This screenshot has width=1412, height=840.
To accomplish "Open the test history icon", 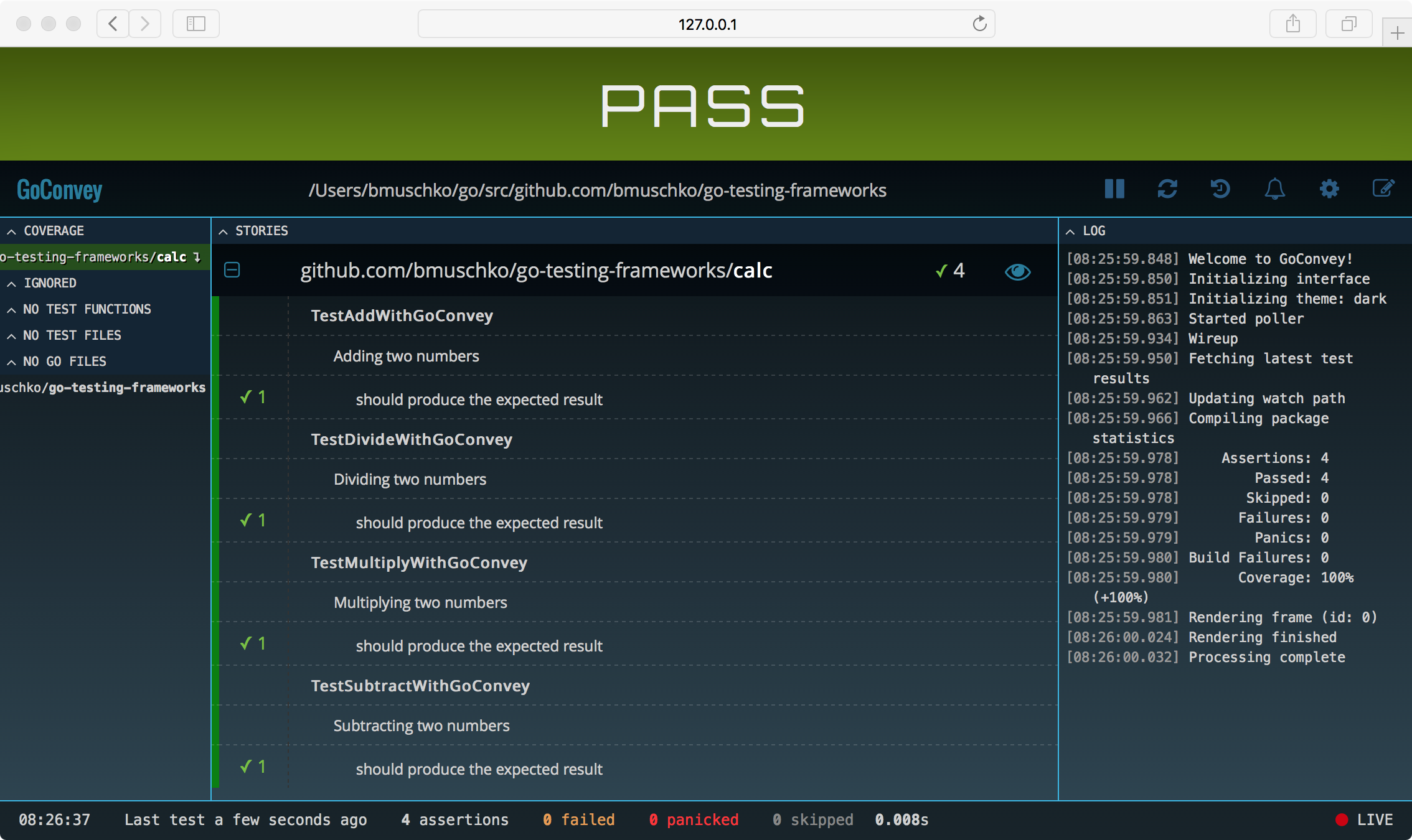I will point(1220,189).
